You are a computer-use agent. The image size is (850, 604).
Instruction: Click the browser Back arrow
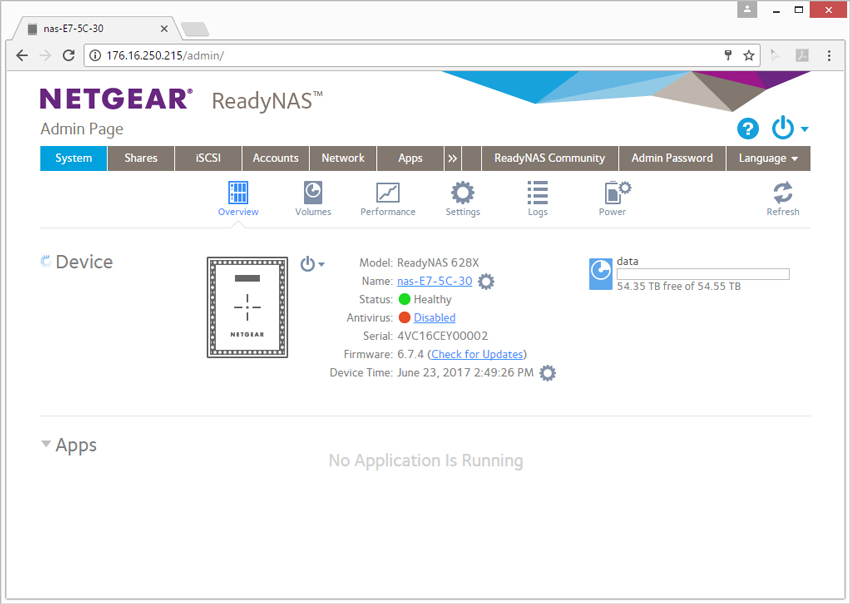coord(22,55)
